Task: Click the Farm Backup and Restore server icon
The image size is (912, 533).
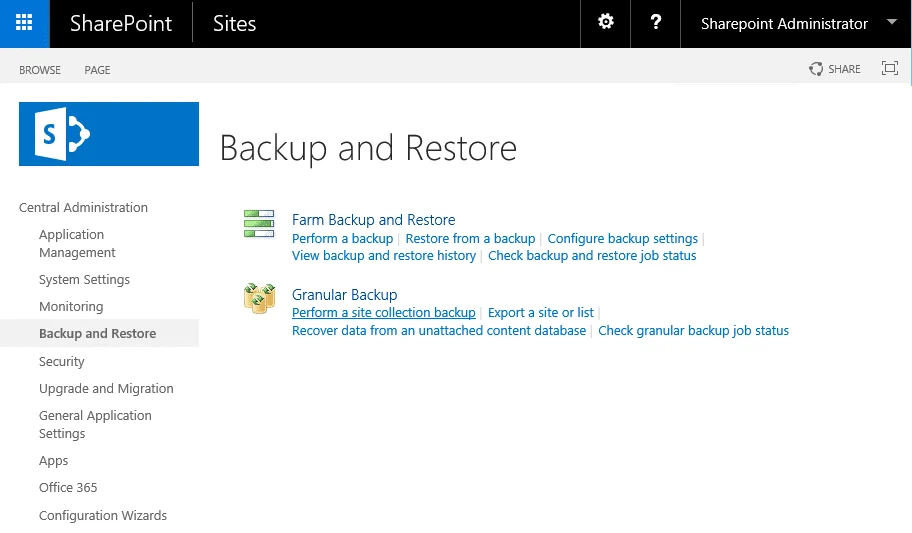Action: point(259,224)
